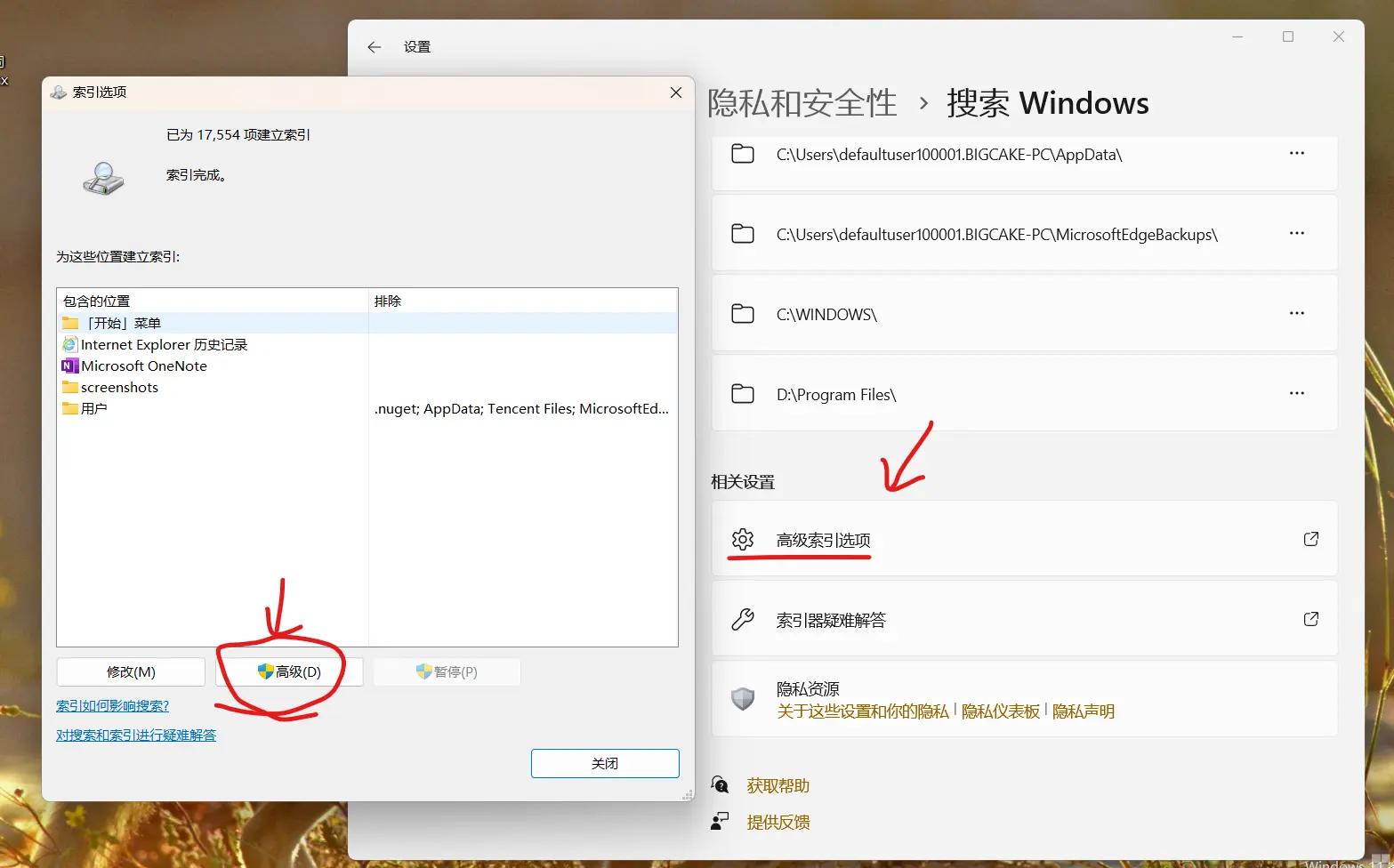Click the gear icon for 高级索引选项
The image size is (1394, 868).
pyautogui.click(x=743, y=540)
